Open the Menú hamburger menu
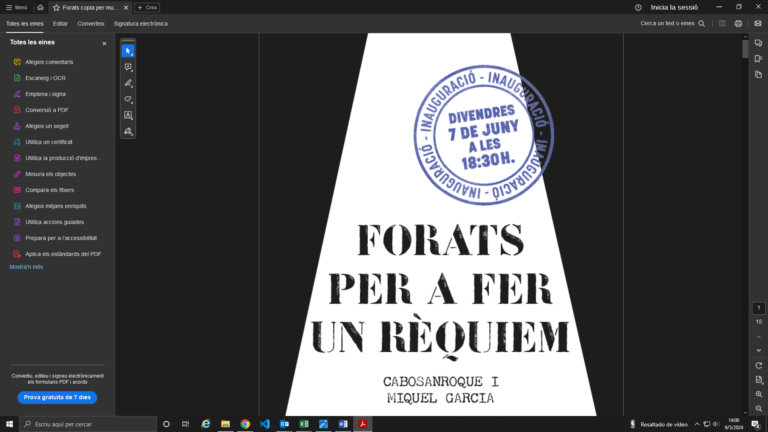Viewport: 768px width, 432px height. pyautogui.click(x=16, y=7)
